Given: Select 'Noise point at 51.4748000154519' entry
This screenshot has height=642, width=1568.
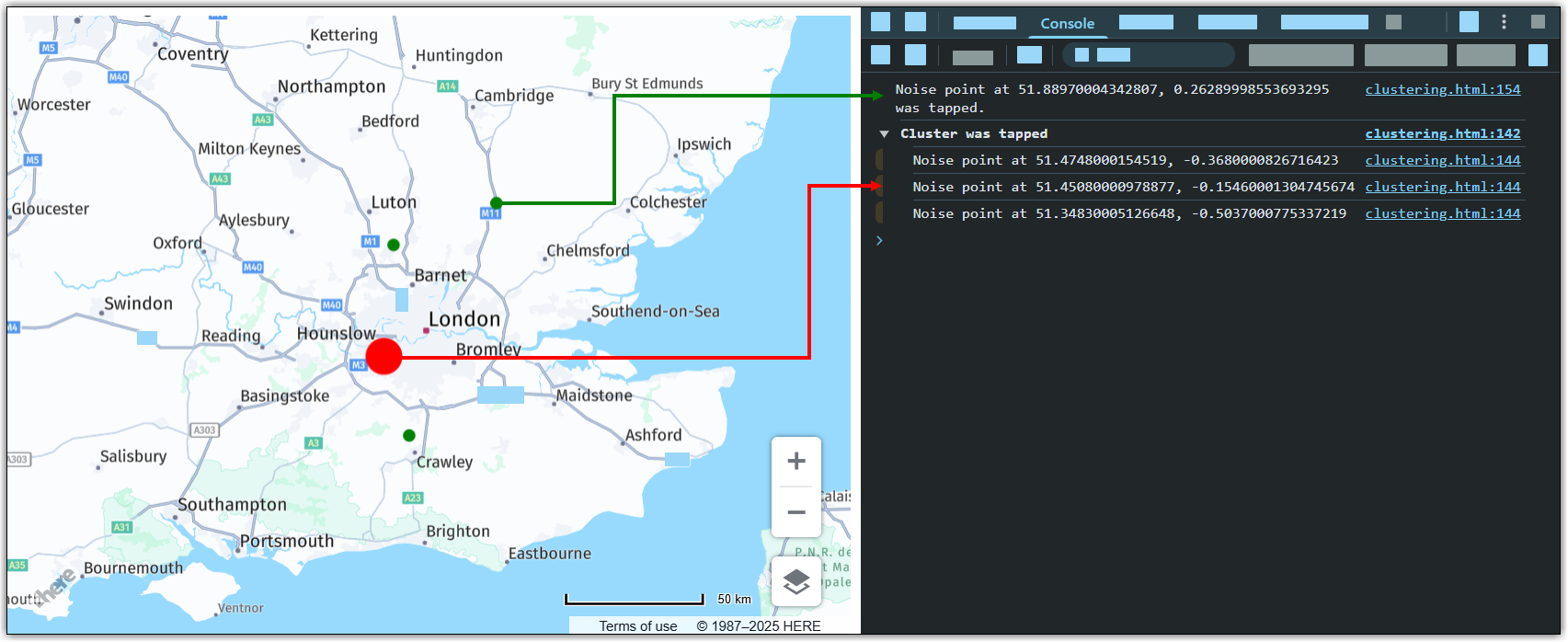Looking at the screenshot, I should [1126, 160].
